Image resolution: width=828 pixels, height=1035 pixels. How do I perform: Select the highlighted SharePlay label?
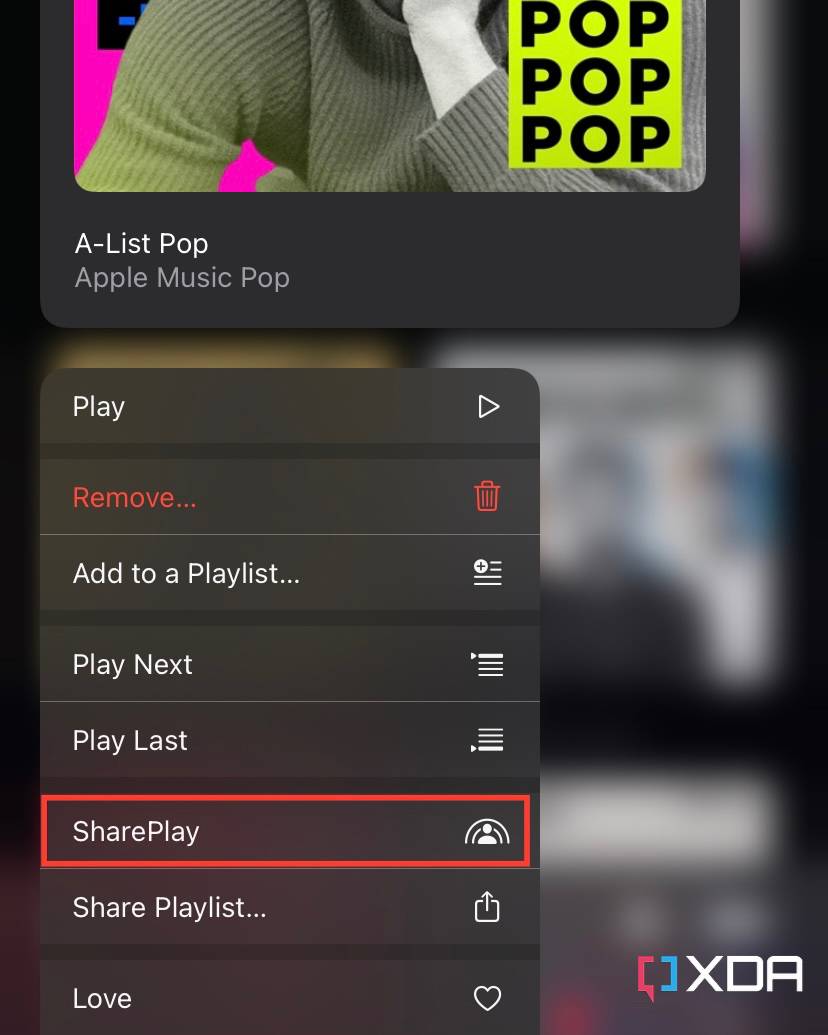pyautogui.click(x=136, y=832)
